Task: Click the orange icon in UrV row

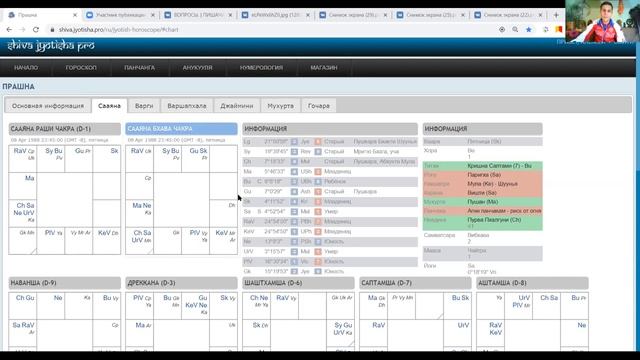Action: click(318, 251)
